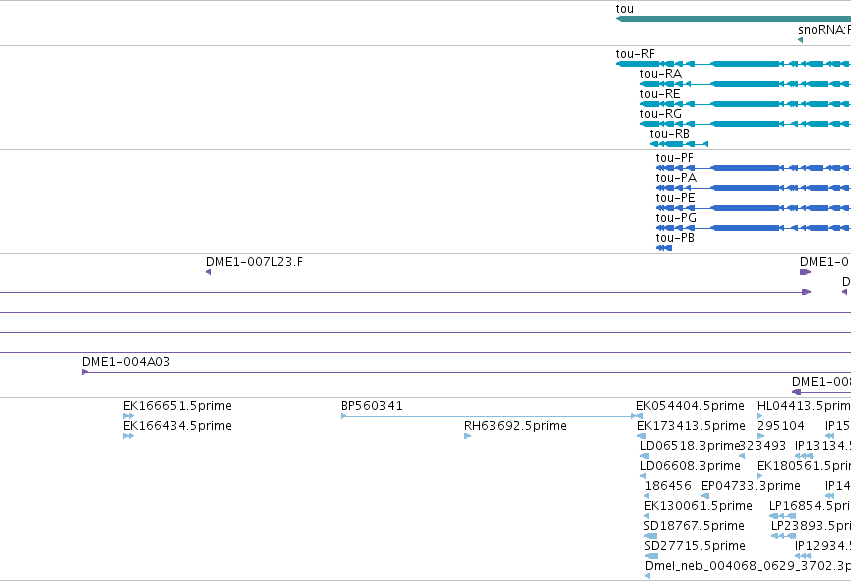The width and height of the screenshot is (851, 581).
Task: Click the RH63692.5prime EST label
Action: tap(515, 426)
